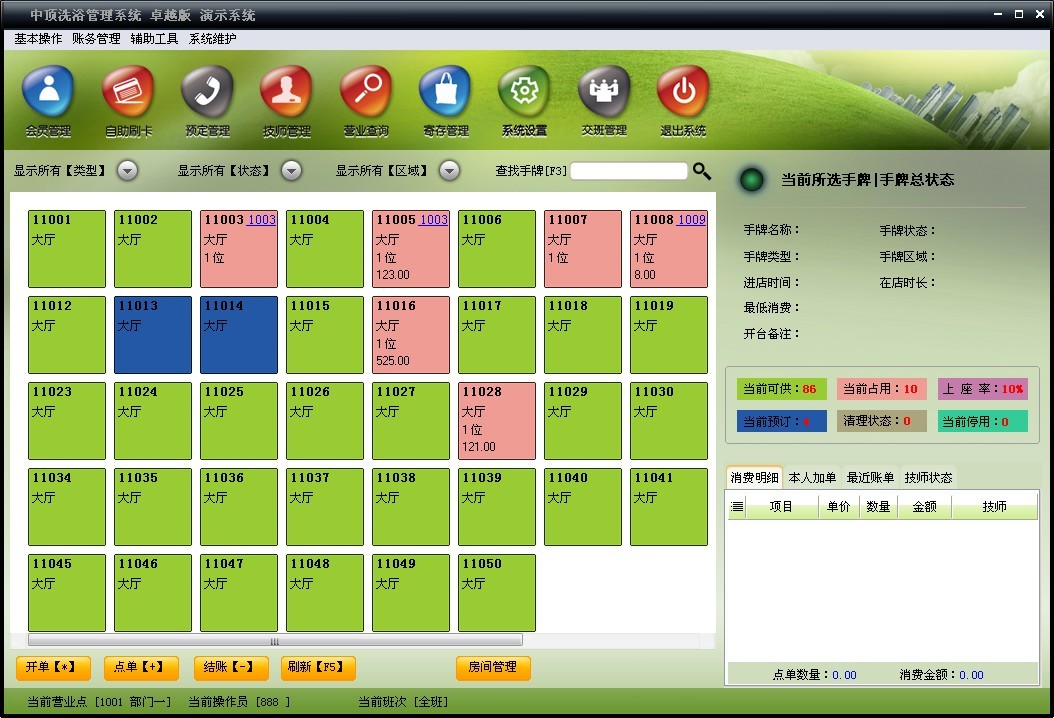Select occupied card 11007
This screenshot has height=718, width=1054.
click(583, 249)
